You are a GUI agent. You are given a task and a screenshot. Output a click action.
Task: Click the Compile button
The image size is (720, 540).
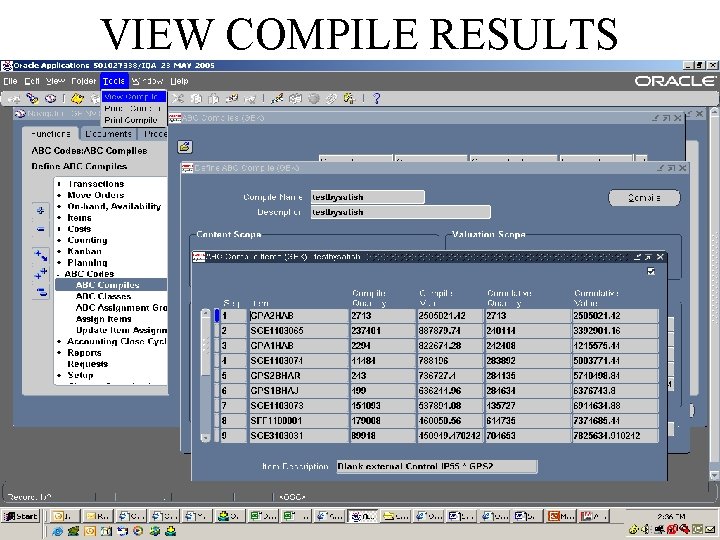644,198
